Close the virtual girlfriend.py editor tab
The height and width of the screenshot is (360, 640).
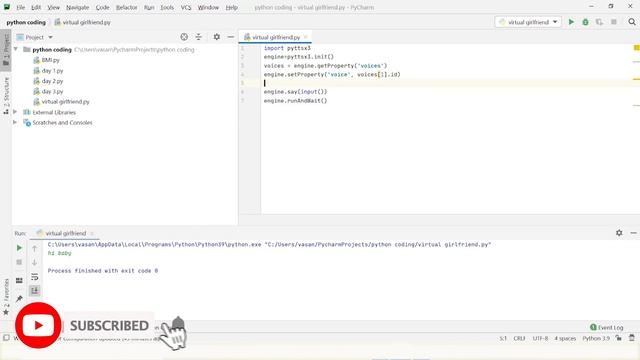click(306, 37)
